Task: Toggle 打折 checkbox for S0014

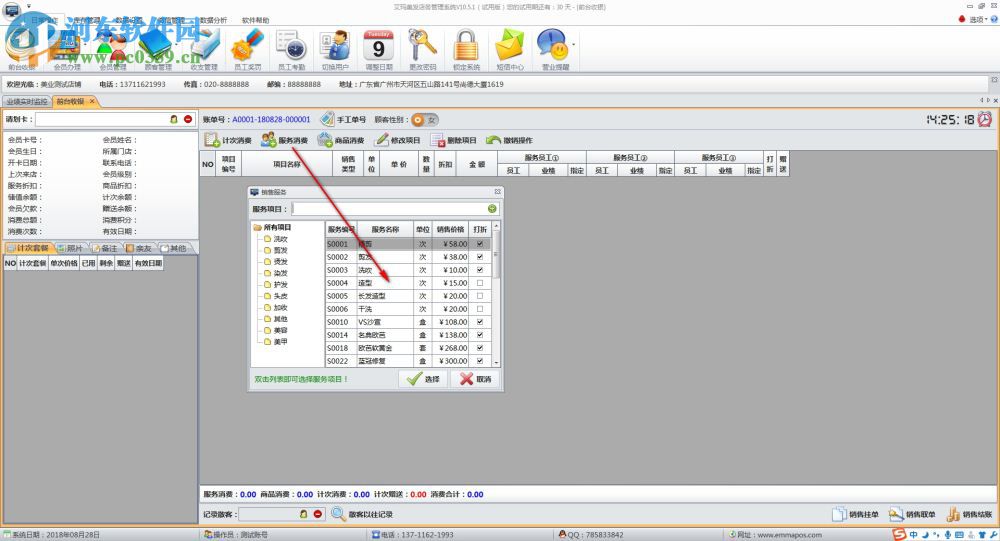Action: tap(480, 335)
